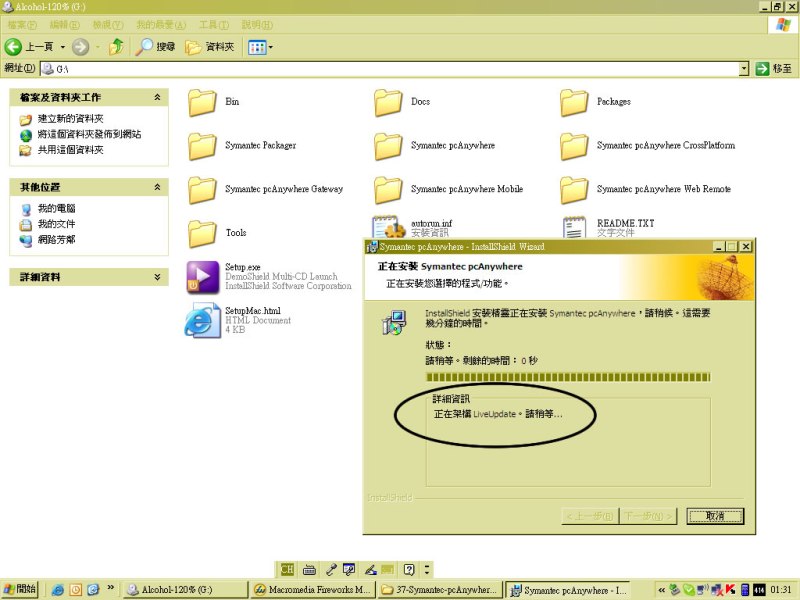The width and height of the screenshot is (800, 600).
Task: Open the 檔案(F) menu
Action: 22,24
